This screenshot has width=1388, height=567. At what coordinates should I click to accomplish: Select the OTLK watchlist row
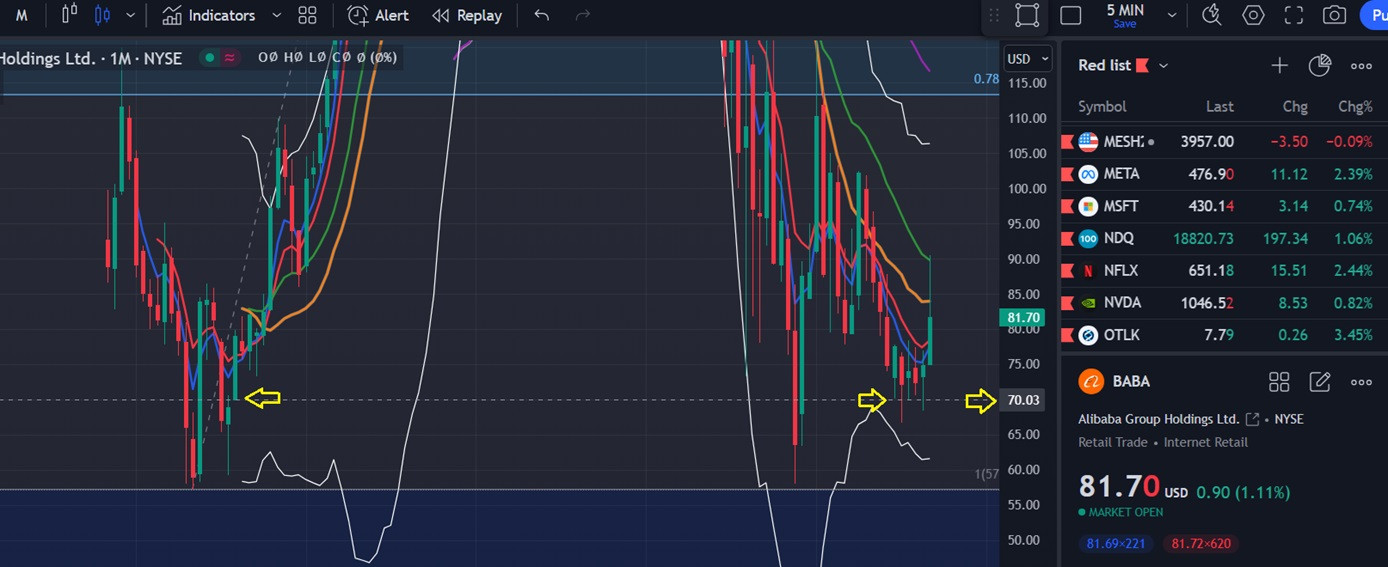click(x=1224, y=334)
